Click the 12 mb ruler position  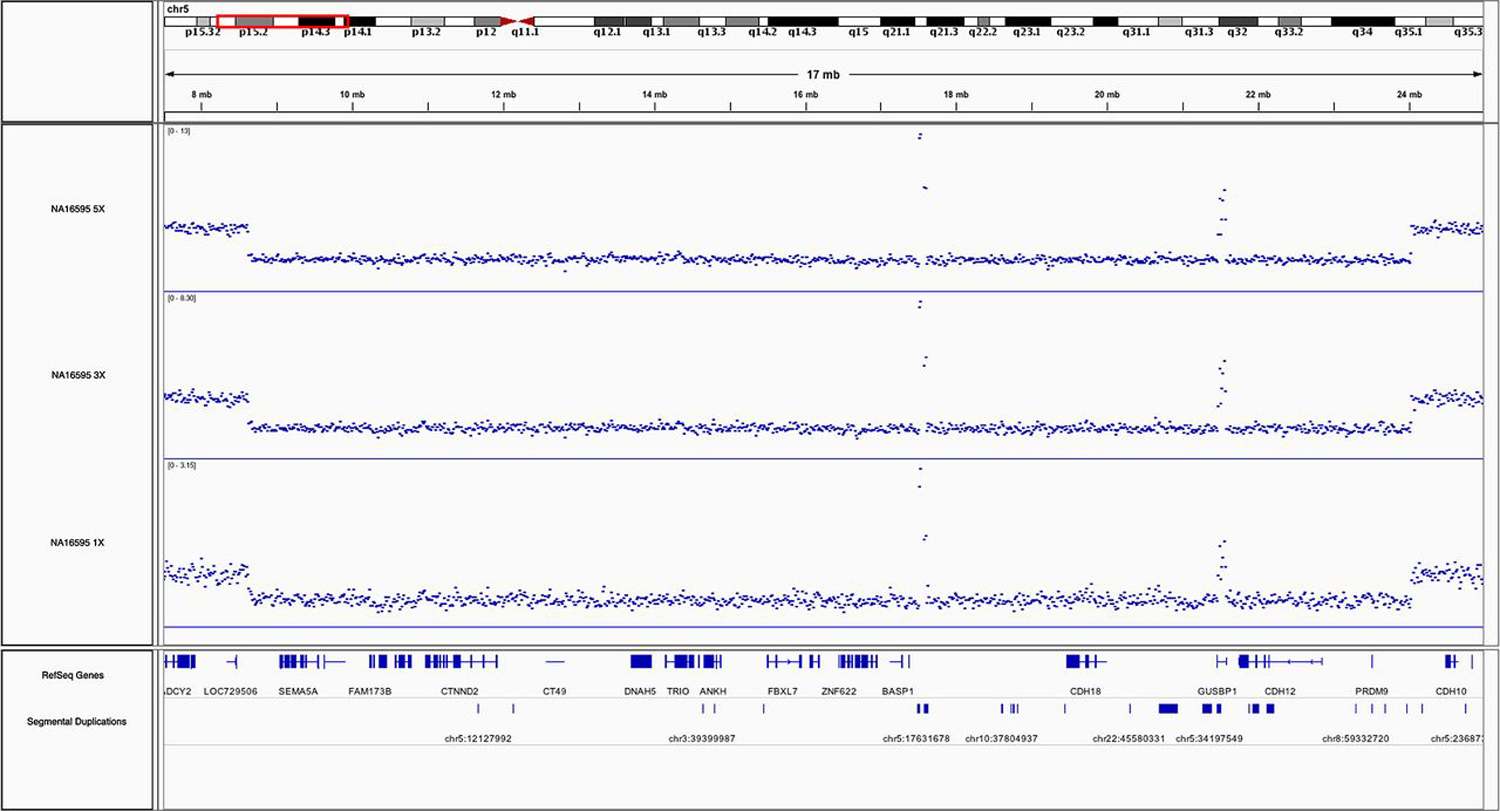[503, 94]
